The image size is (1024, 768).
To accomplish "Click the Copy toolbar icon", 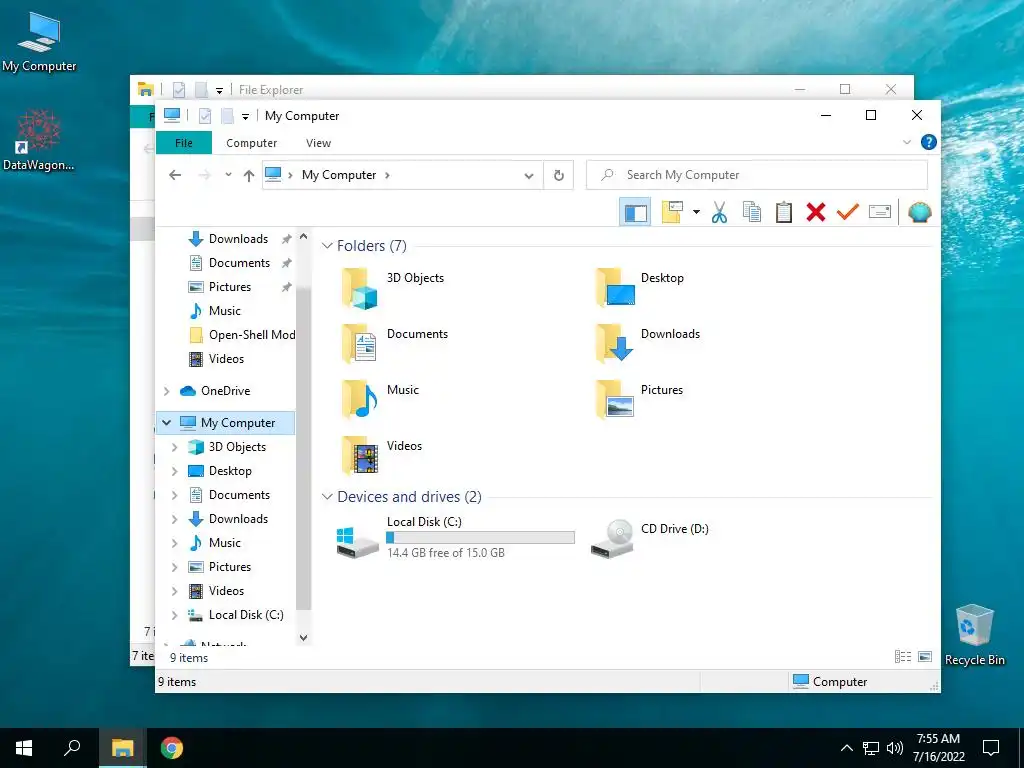I will pos(752,212).
